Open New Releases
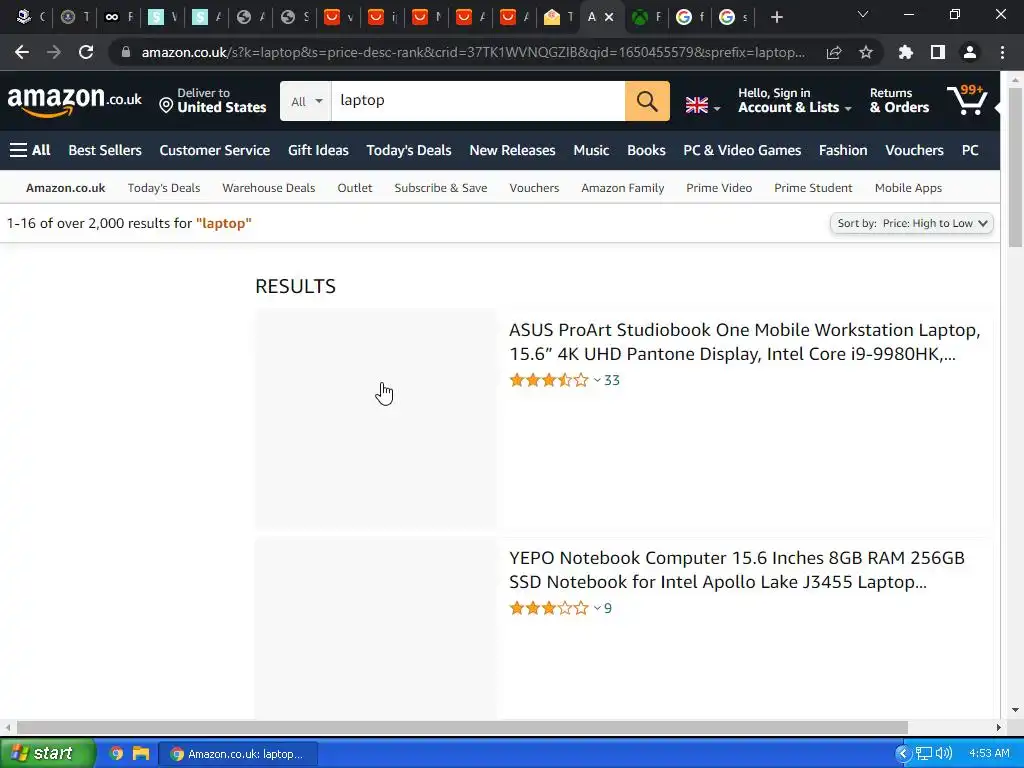1024x768 pixels. (512, 150)
